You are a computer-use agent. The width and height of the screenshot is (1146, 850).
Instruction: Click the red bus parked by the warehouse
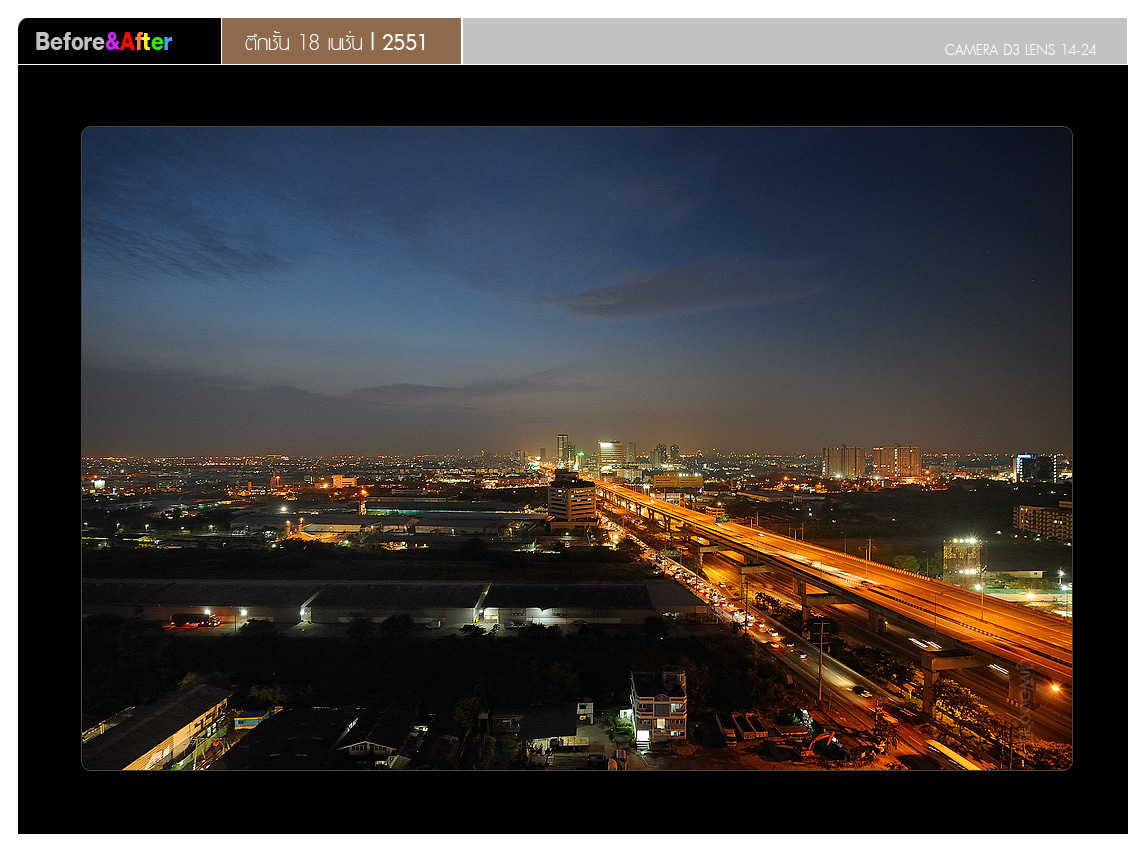[x=194, y=621]
